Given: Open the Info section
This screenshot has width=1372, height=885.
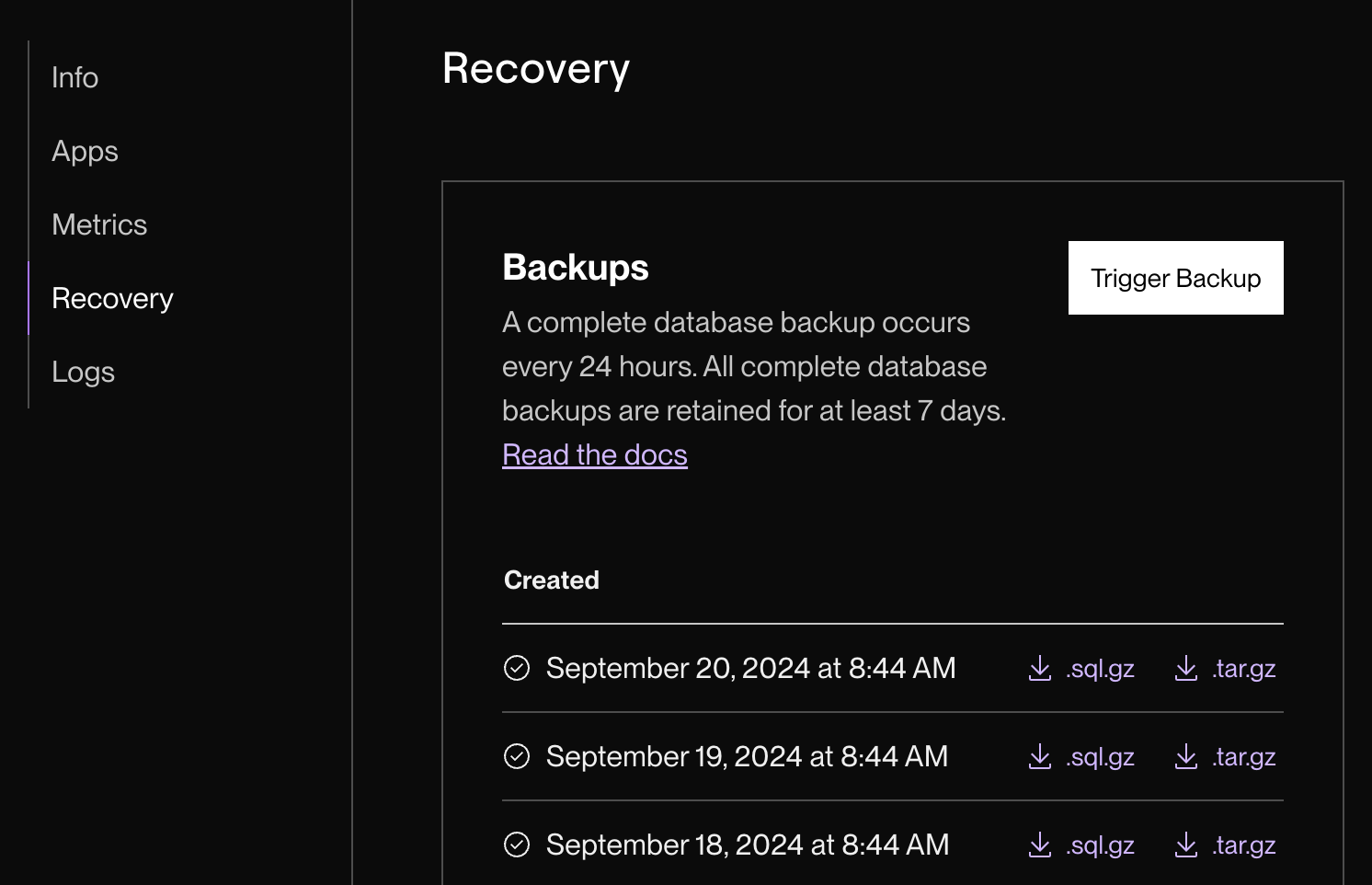Looking at the screenshot, I should (x=74, y=77).
